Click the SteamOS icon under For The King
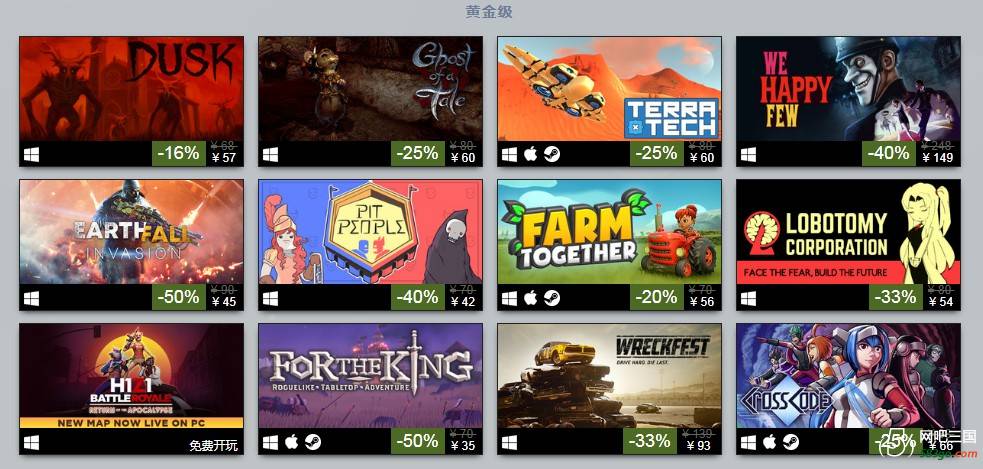Image resolution: width=983 pixels, height=469 pixels. pos(313,442)
